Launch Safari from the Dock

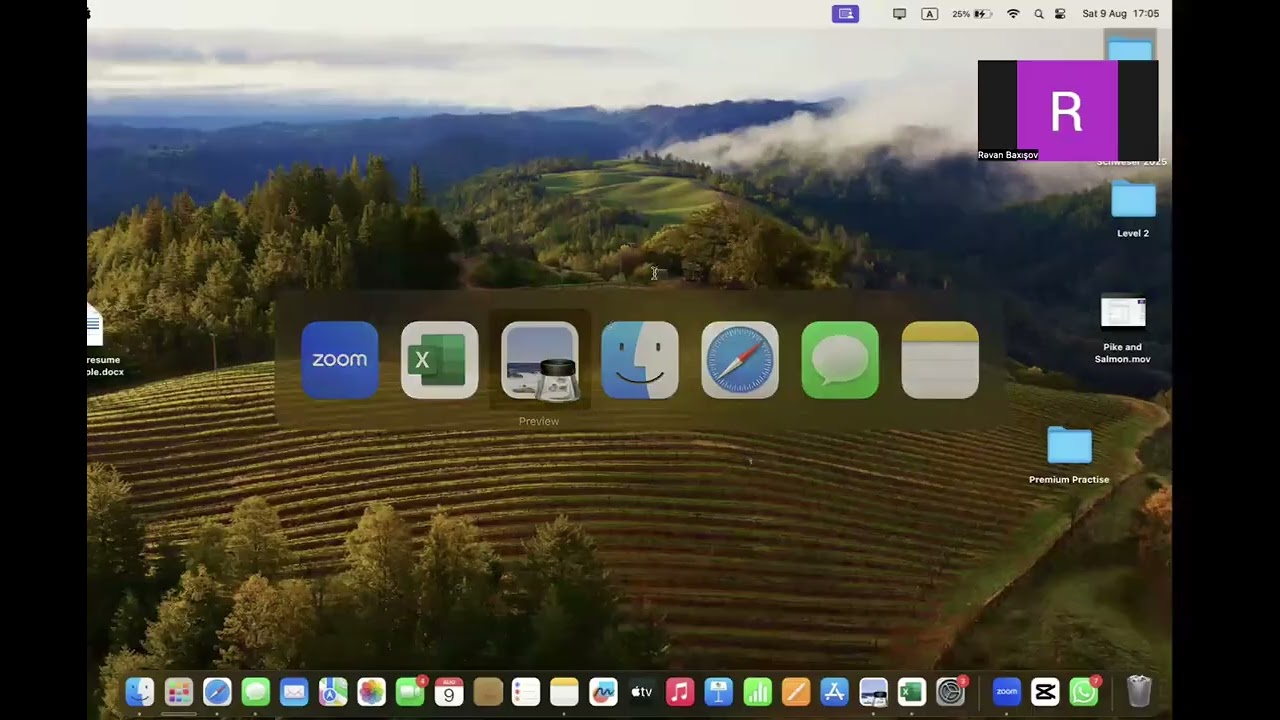[217, 691]
